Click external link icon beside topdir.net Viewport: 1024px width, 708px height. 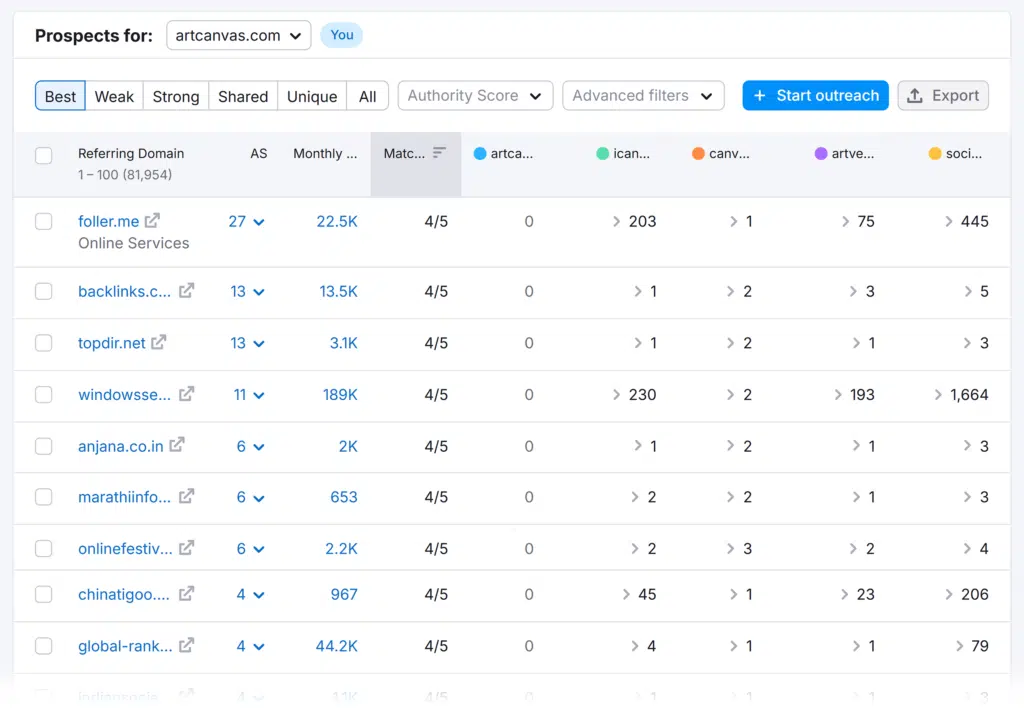158,343
